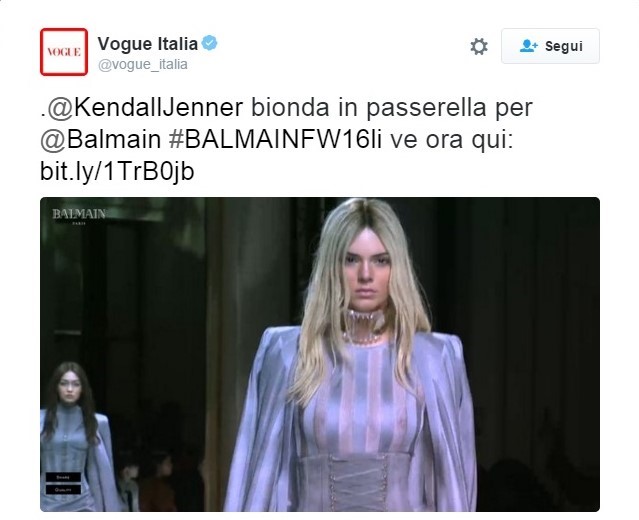Click the words 'bionda in passerella per'
Screen dimensions: 639x520
point(392,108)
